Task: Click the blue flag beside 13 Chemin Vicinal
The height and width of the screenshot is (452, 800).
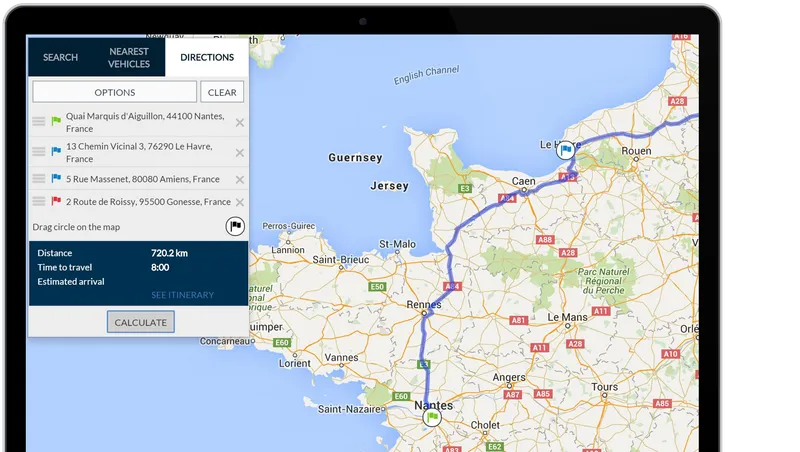Action: click(56, 151)
